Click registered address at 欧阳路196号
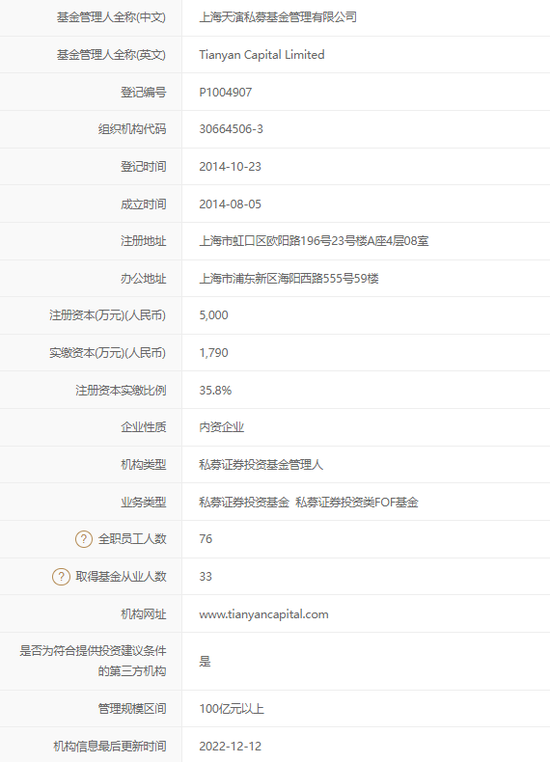Image resolution: width=550 pixels, height=762 pixels. click(314, 241)
